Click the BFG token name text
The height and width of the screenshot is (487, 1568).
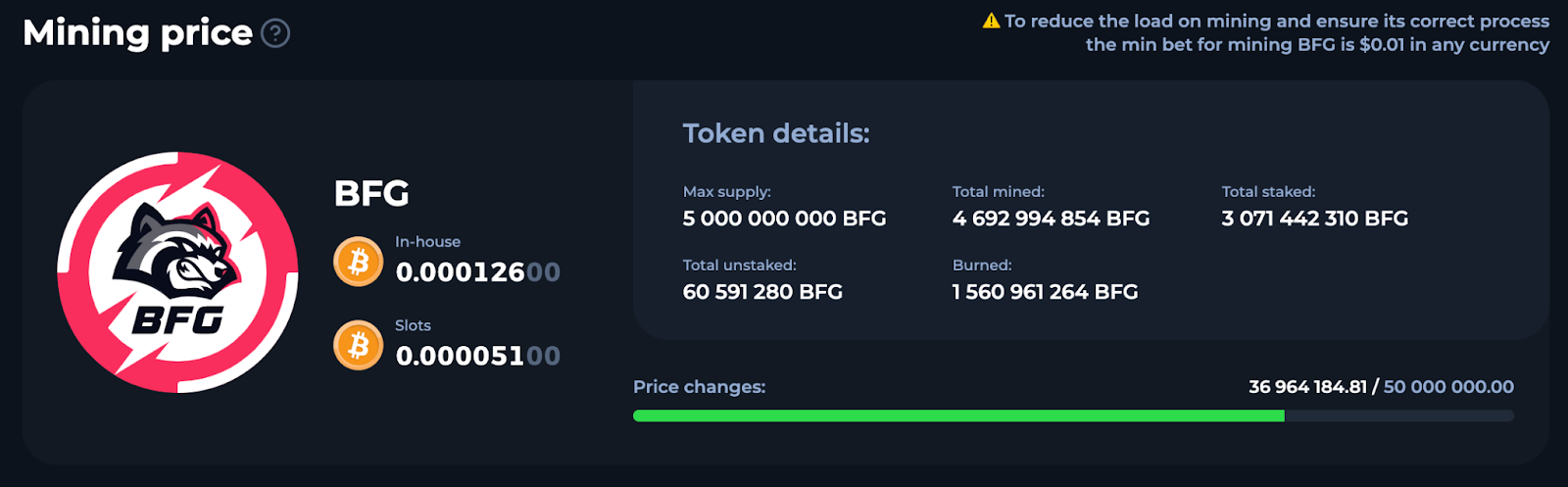point(371,193)
